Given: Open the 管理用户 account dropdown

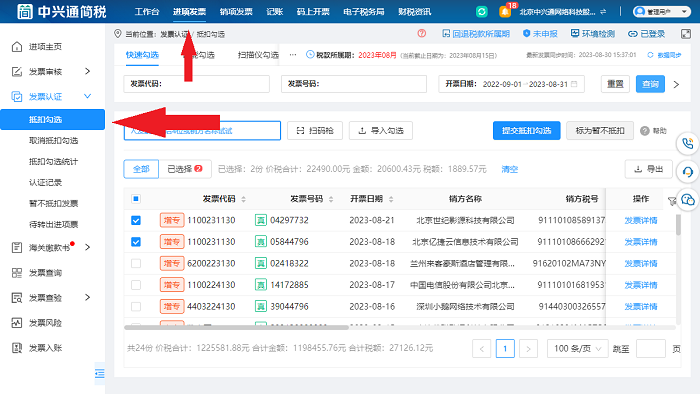Looking at the screenshot, I should pos(662,12).
